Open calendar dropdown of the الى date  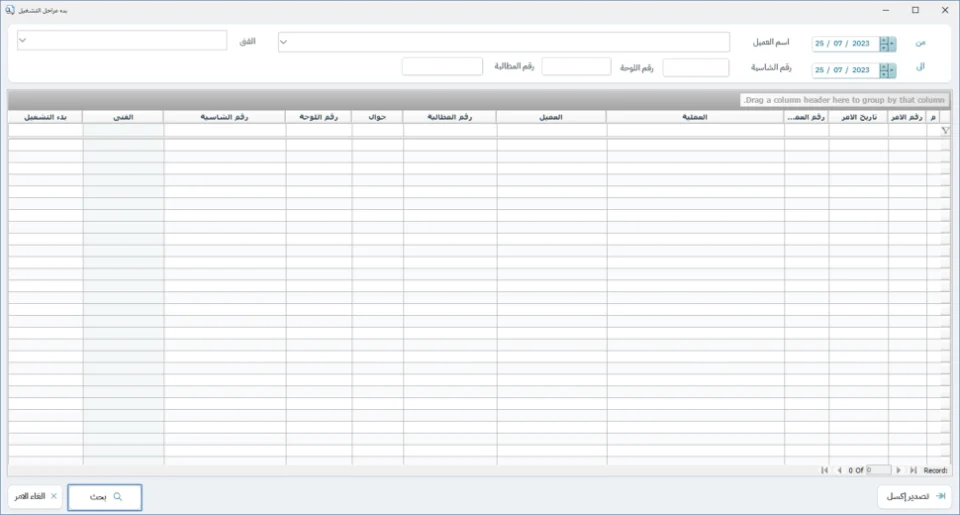pos(892,70)
